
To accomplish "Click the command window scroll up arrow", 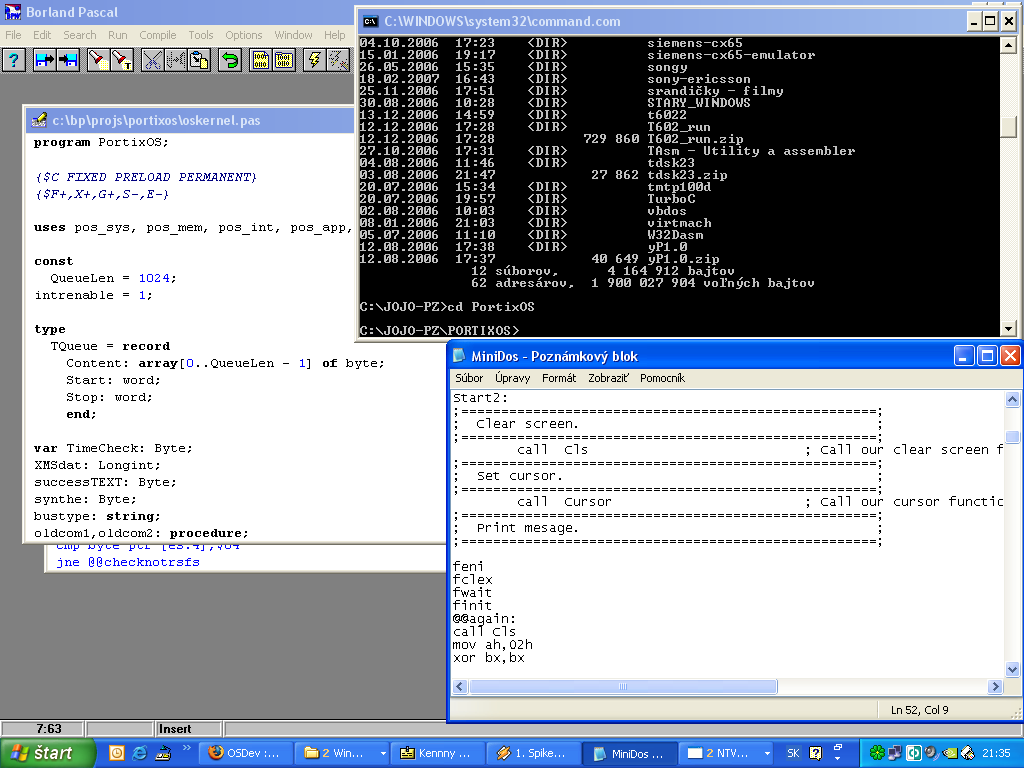I will [x=1008, y=45].
